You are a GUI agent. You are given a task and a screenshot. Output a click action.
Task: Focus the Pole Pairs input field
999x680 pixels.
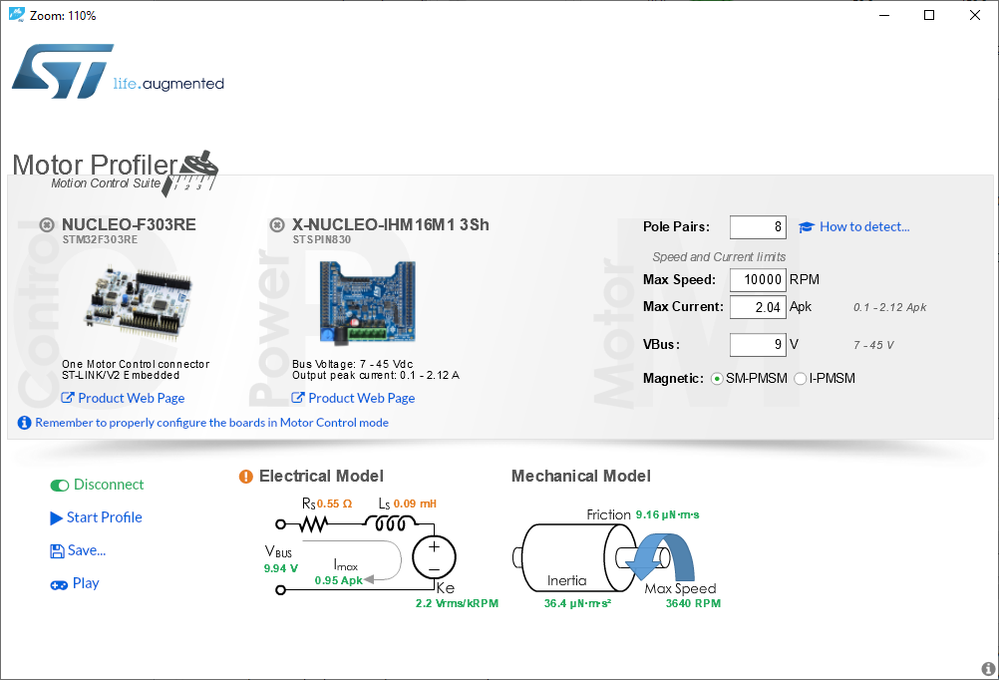pos(758,227)
